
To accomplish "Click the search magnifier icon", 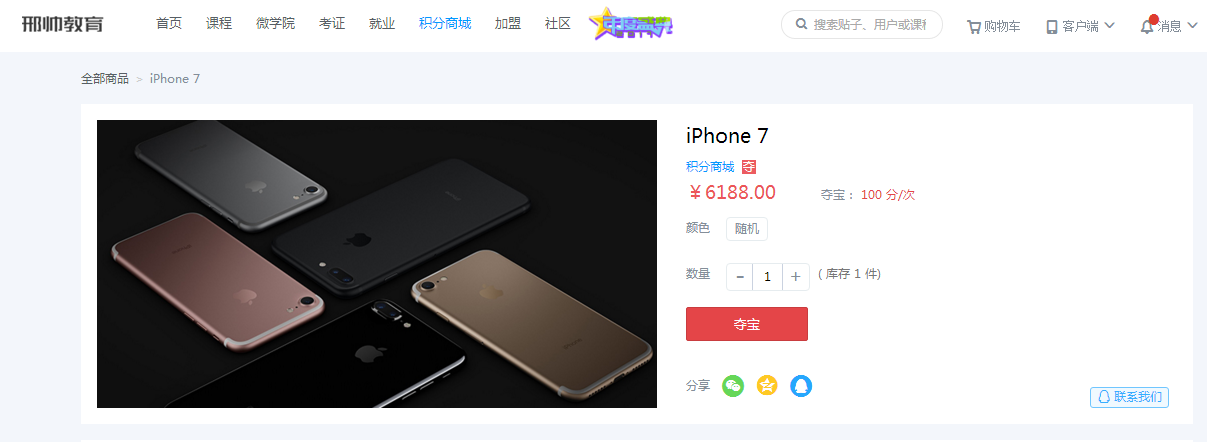I will point(801,24).
